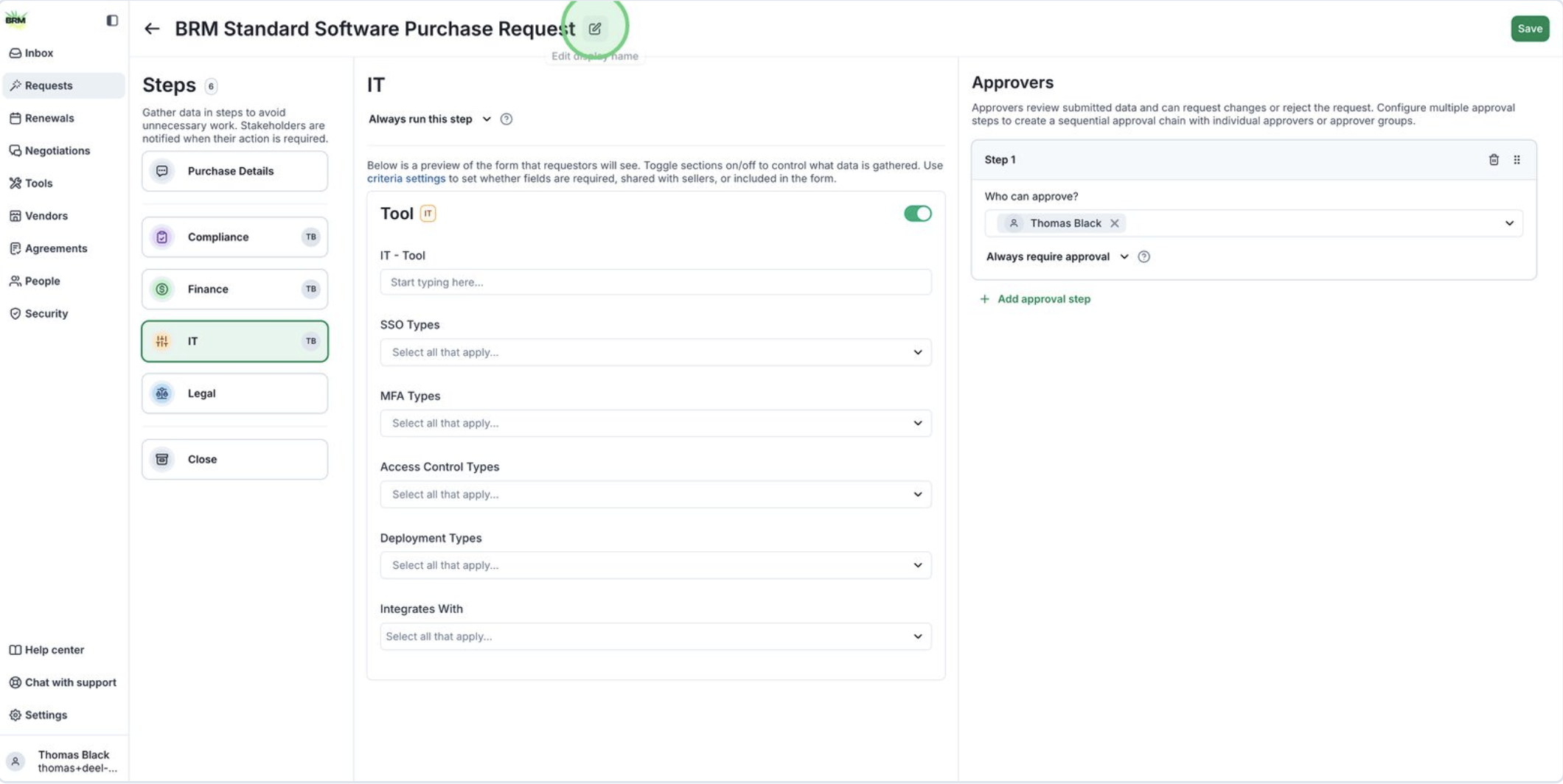Expand the MFA Types dropdown

pyautogui.click(x=655, y=424)
